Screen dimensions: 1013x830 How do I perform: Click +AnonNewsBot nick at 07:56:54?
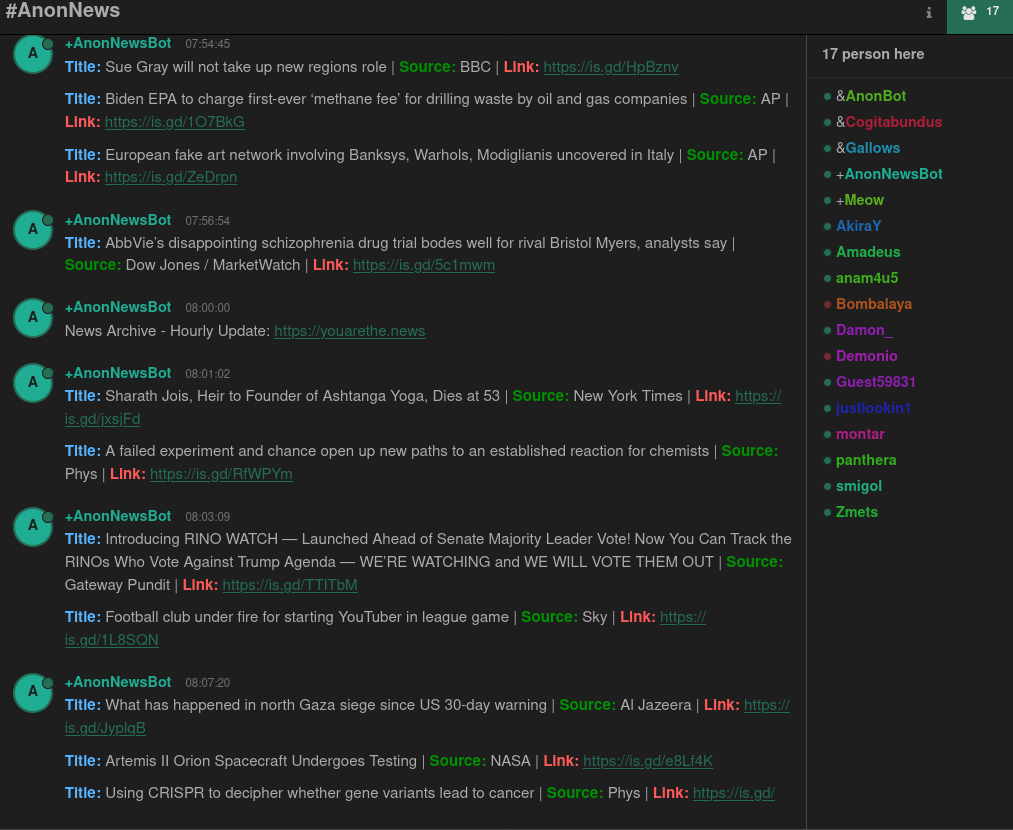tap(118, 220)
